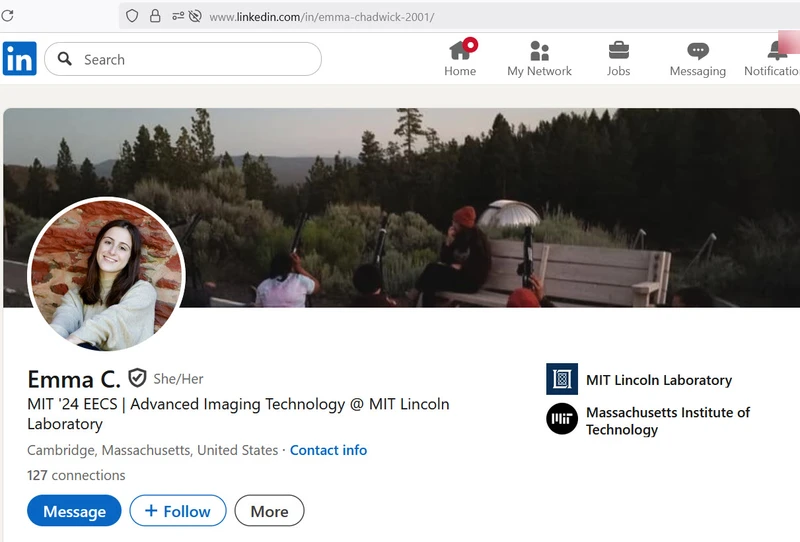800x542 pixels.
Task: Click the LinkedIn logo
Action: (19, 59)
